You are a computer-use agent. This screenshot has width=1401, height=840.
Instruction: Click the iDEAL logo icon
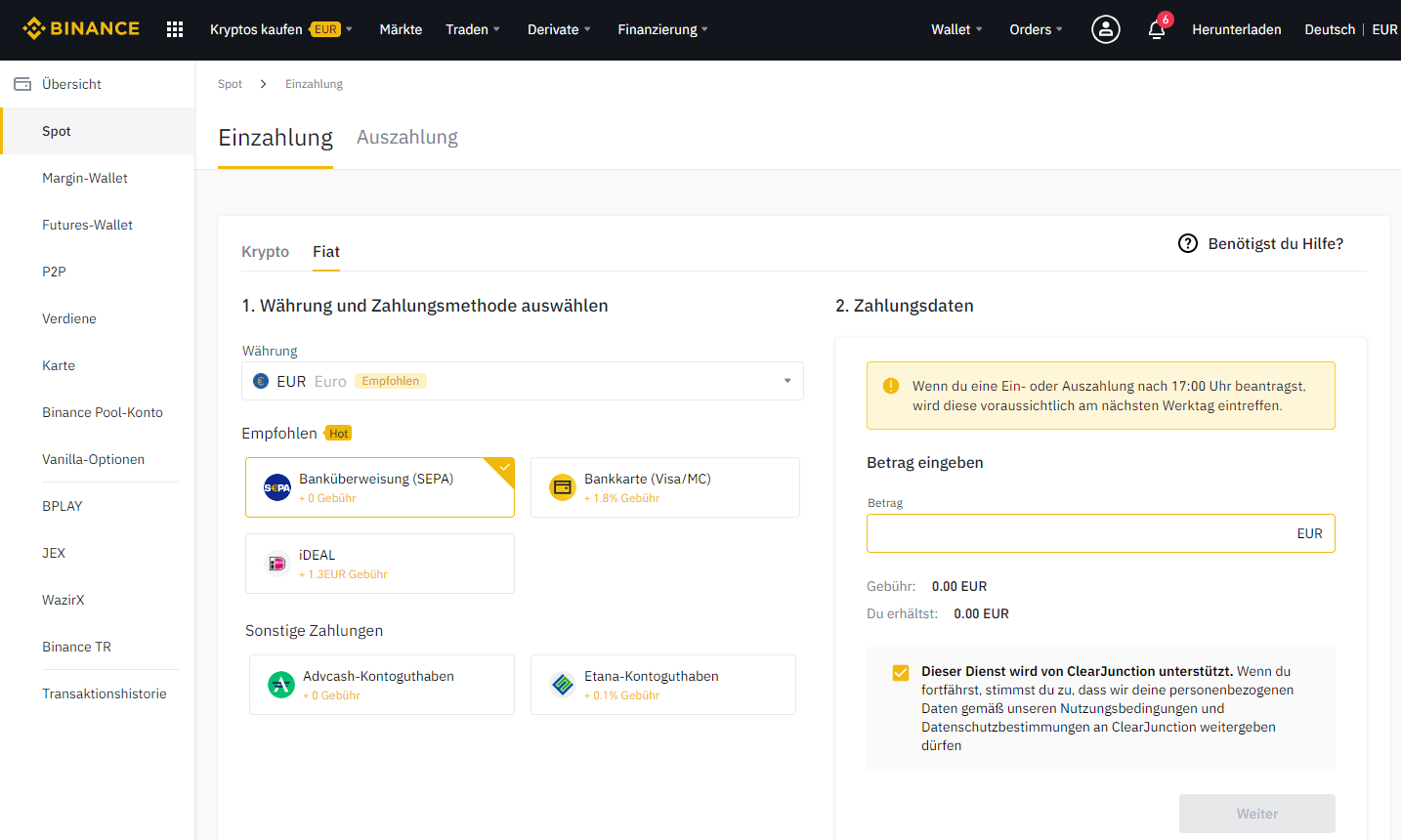pyautogui.click(x=277, y=564)
